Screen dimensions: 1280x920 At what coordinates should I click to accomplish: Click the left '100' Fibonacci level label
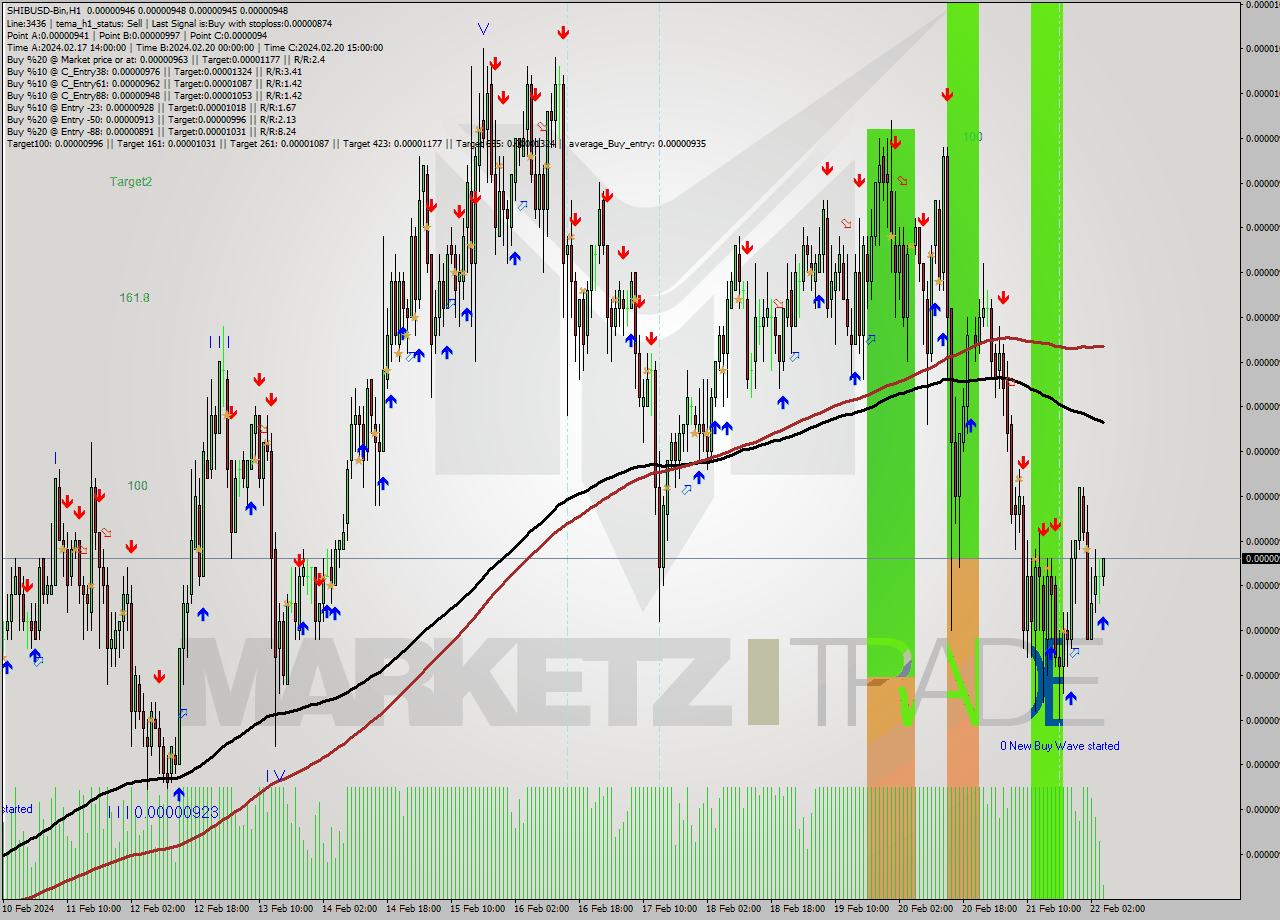point(137,486)
